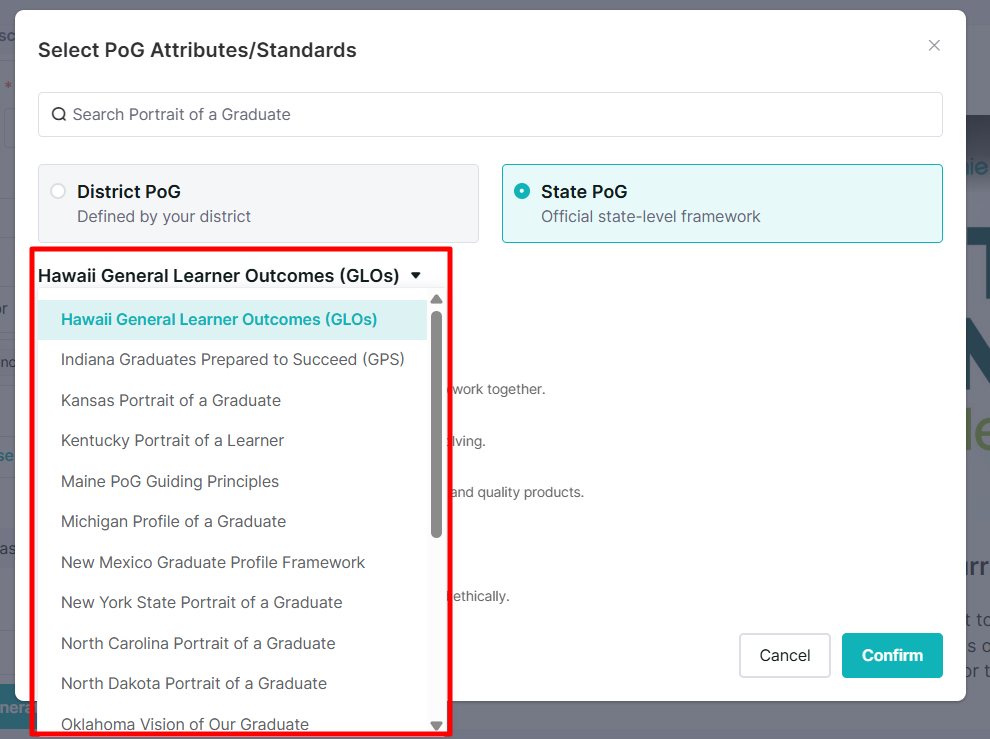
Task: Choose Indiana Graduates Prepared to Succeed (GPS)
Action: pyautogui.click(x=232, y=359)
